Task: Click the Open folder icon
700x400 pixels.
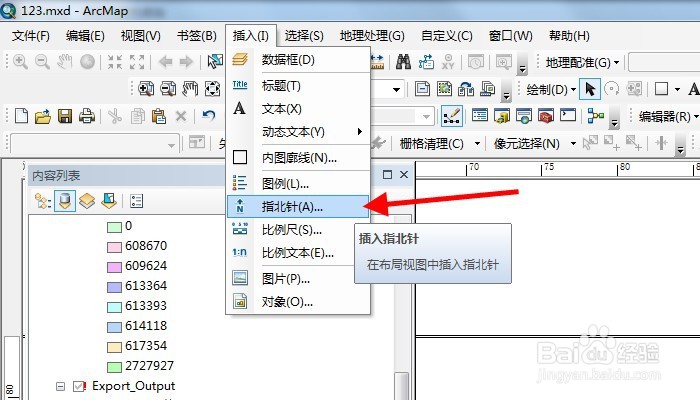Action: [43, 117]
